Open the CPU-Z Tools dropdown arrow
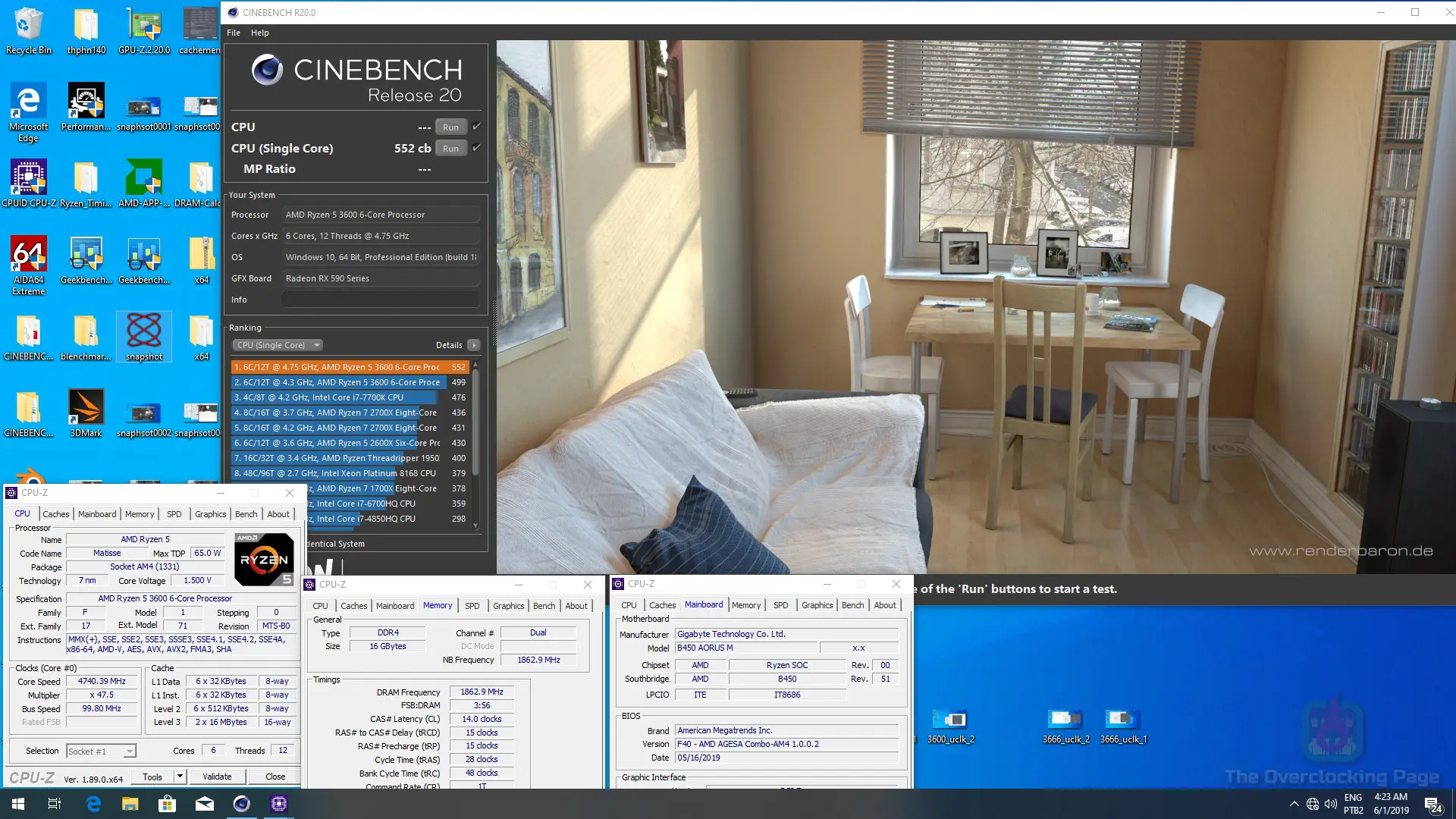 click(180, 777)
